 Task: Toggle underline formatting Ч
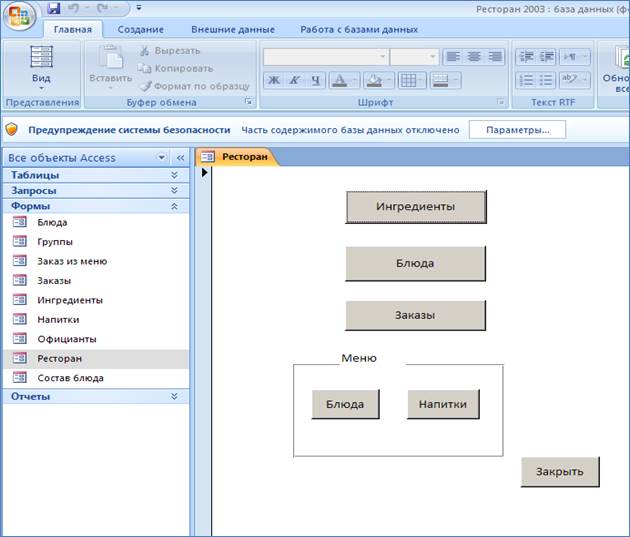(316, 81)
